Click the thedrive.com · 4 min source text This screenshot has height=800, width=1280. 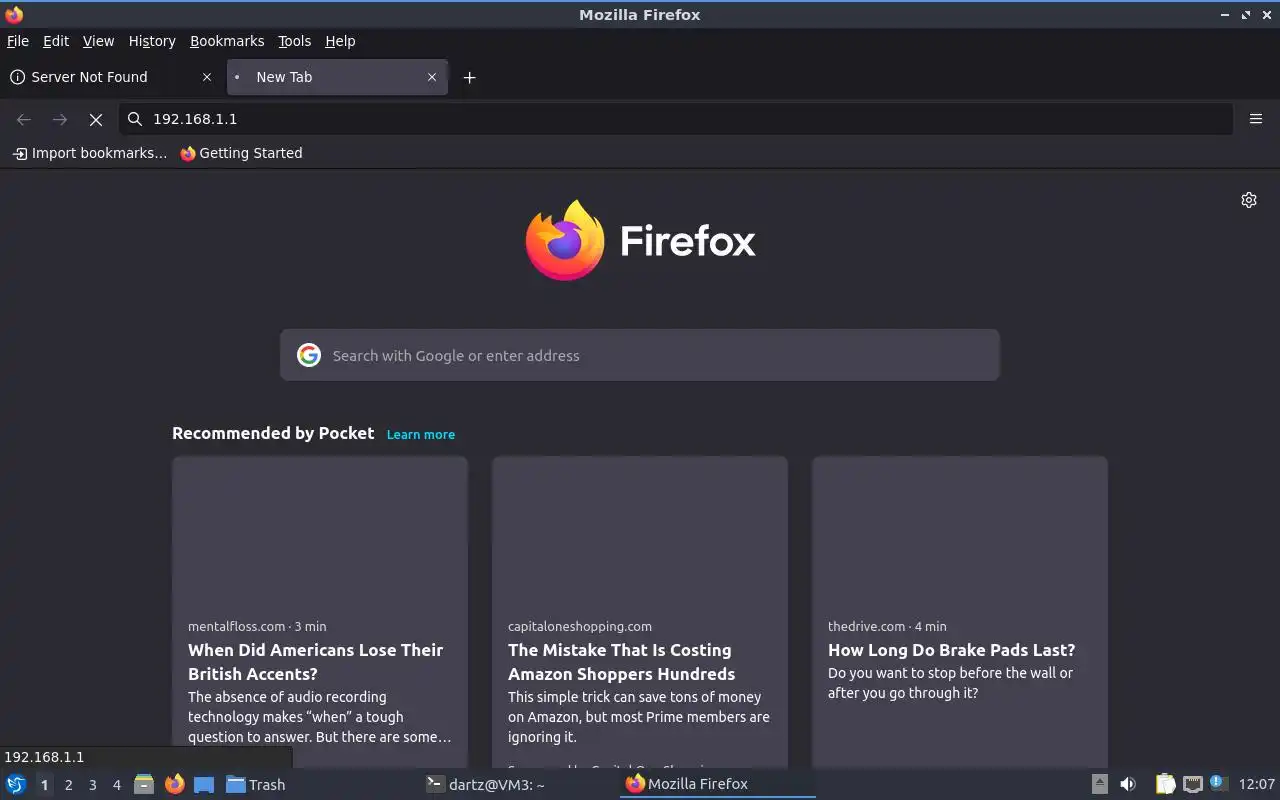[887, 626]
